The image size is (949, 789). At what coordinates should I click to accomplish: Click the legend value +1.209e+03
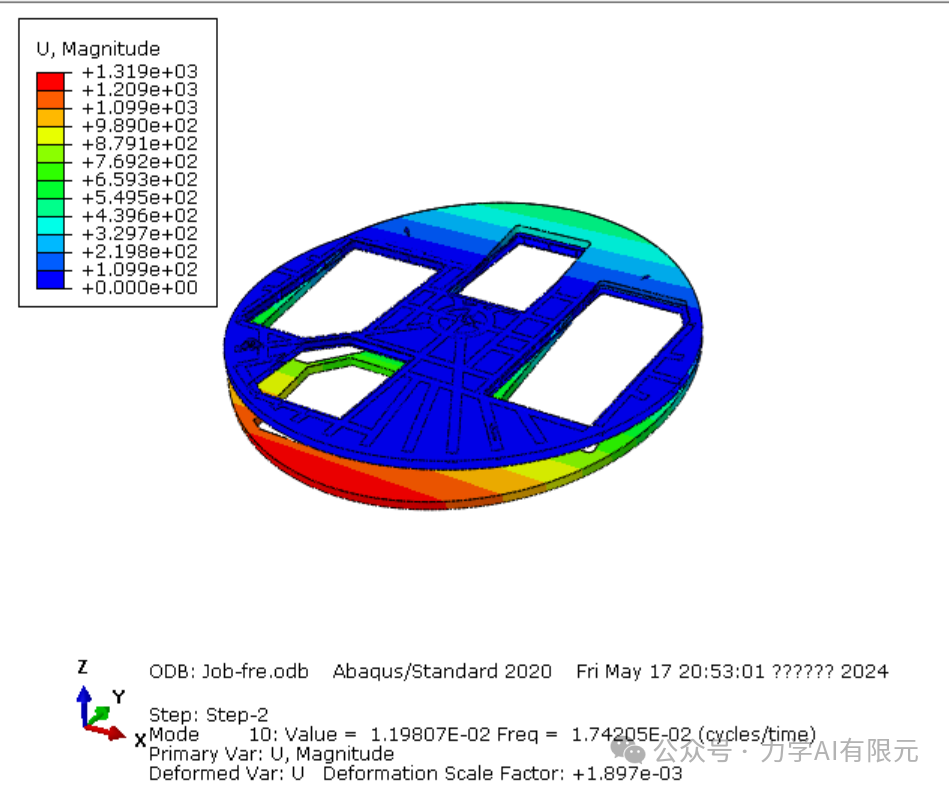pos(140,90)
